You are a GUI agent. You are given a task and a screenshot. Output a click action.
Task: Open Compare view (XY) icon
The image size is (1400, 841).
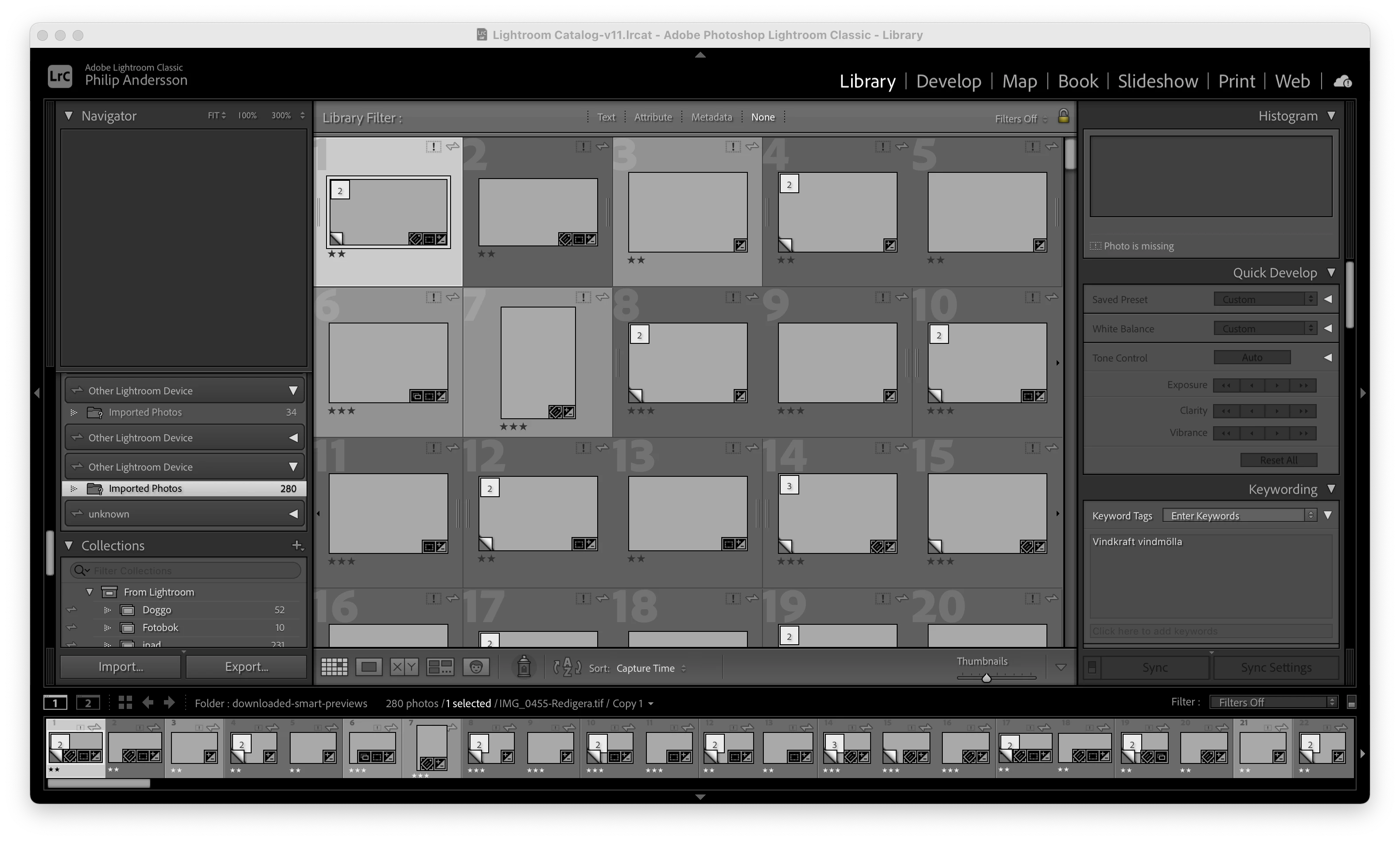[x=404, y=667]
